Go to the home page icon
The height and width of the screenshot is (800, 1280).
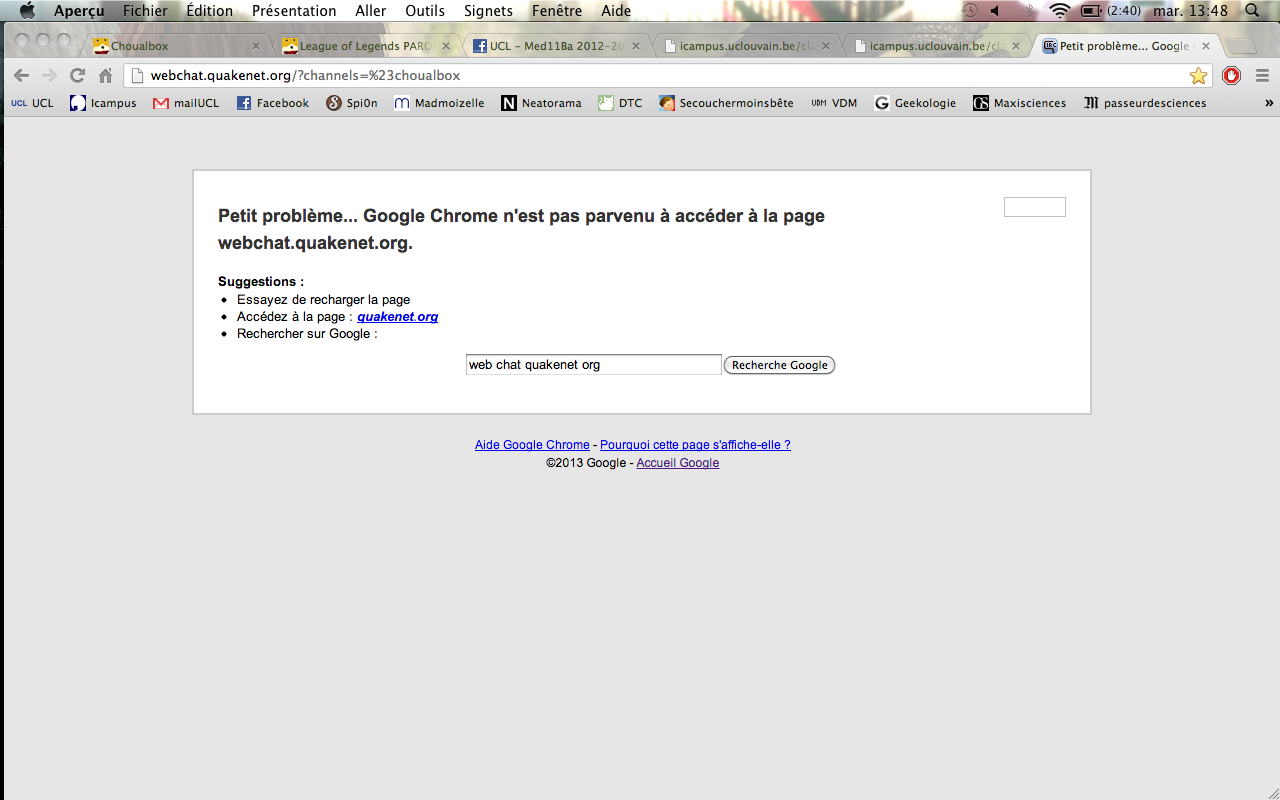(105, 76)
